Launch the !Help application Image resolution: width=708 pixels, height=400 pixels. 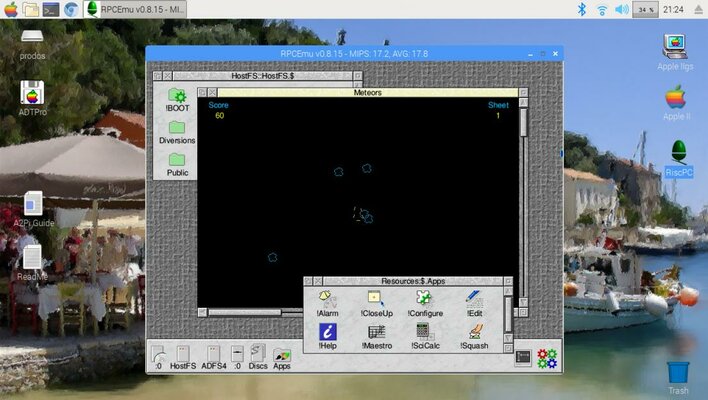pyautogui.click(x=327, y=336)
